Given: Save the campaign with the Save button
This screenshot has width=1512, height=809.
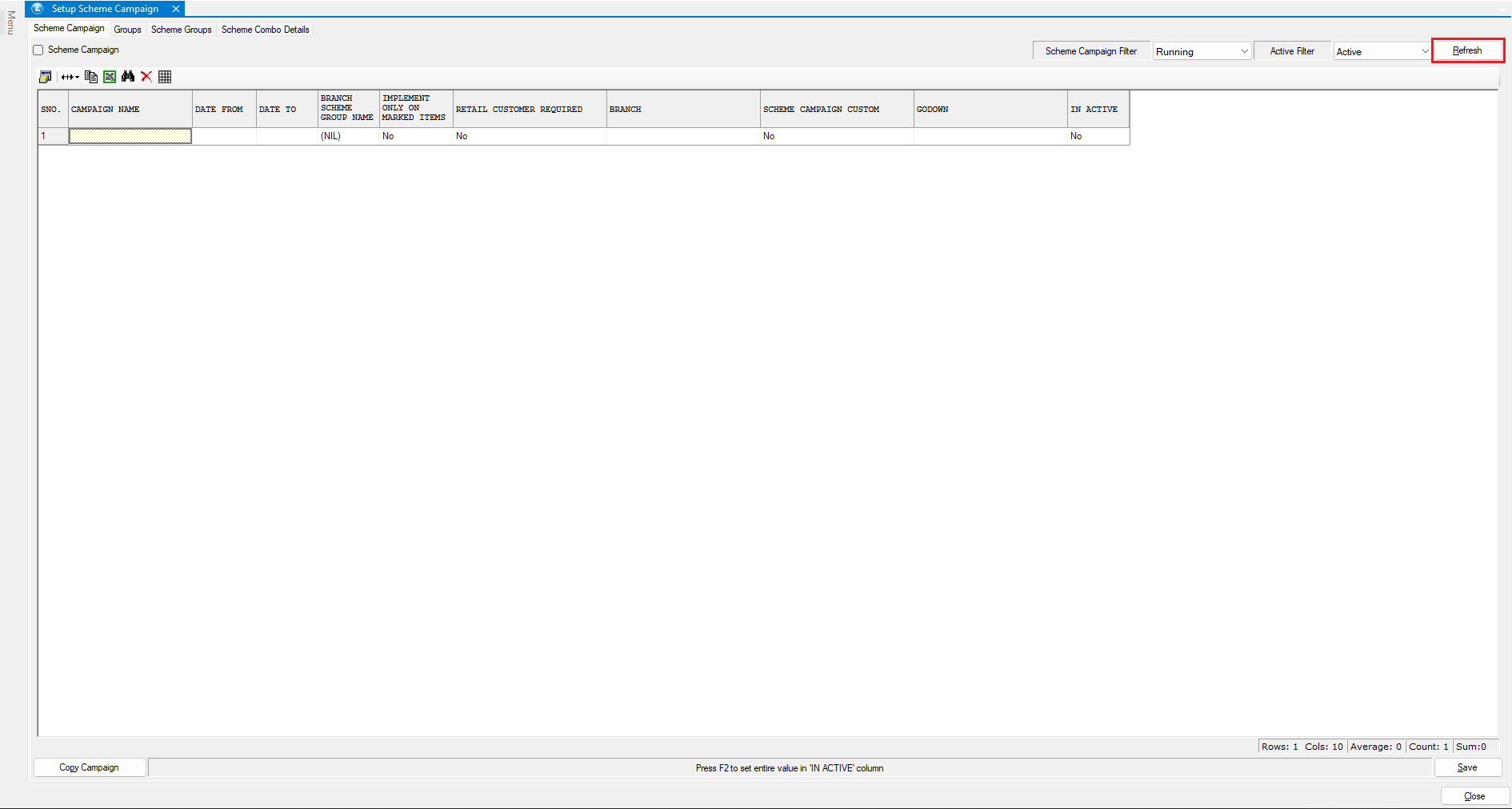Looking at the screenshot, I should click(x=1467, y=767).
